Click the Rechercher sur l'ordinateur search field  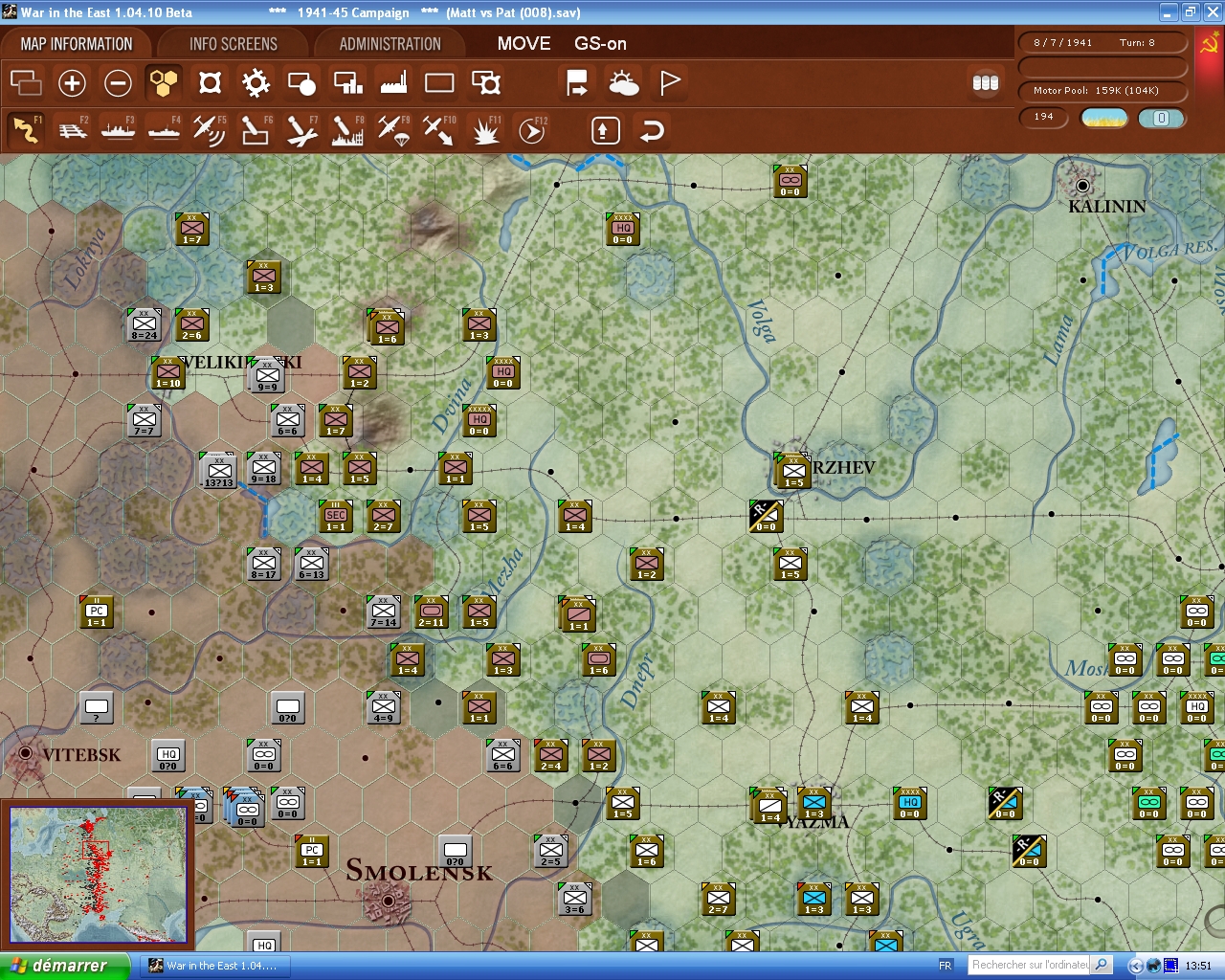click(1031, 965)
